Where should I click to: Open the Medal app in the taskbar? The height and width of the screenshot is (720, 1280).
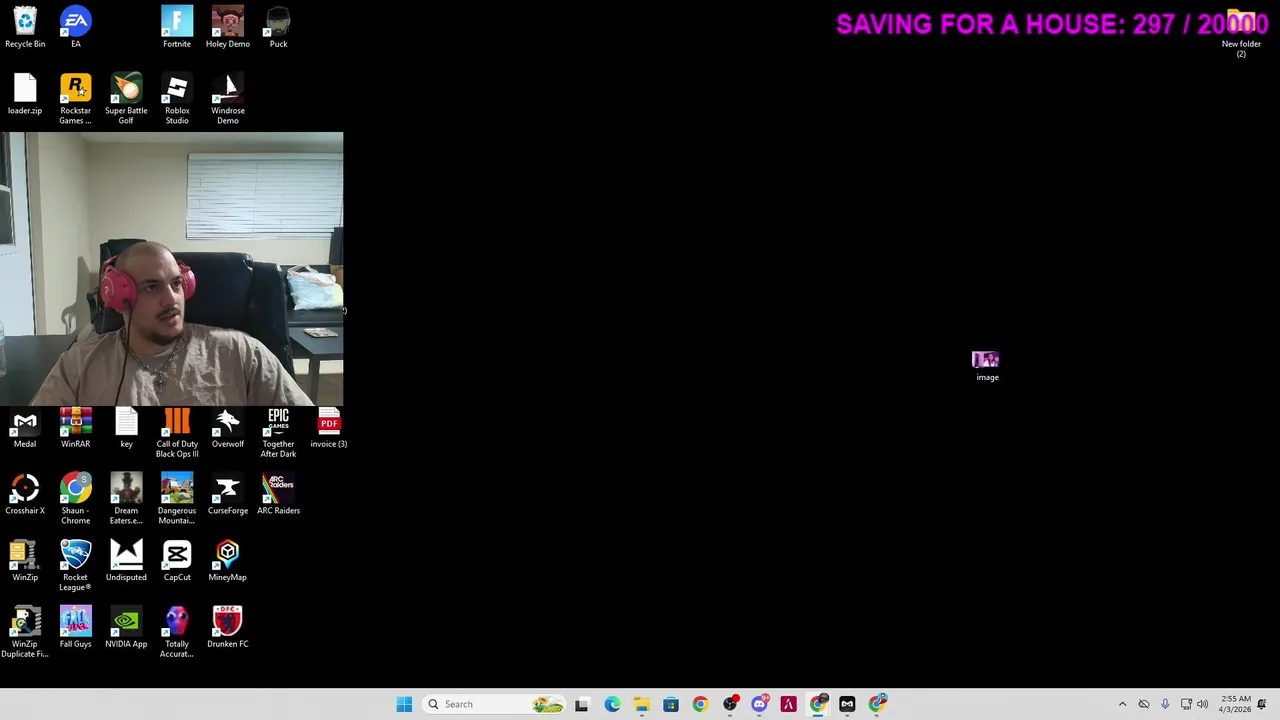click(x=847, y=704)
